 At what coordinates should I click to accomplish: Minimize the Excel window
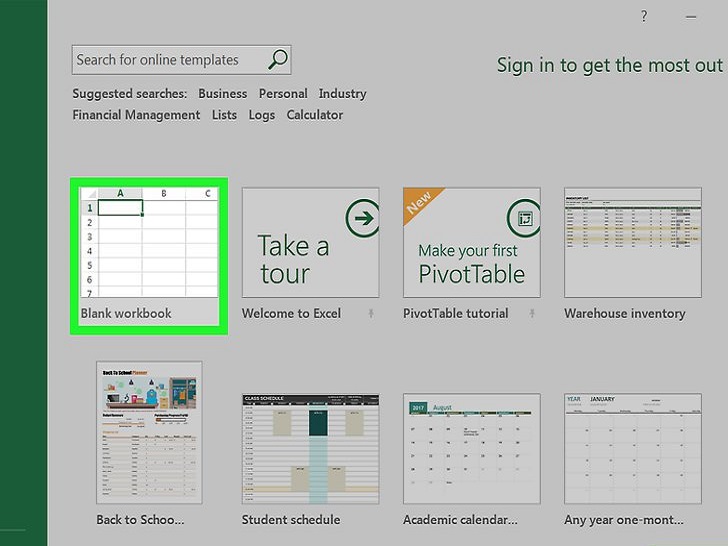691,17
